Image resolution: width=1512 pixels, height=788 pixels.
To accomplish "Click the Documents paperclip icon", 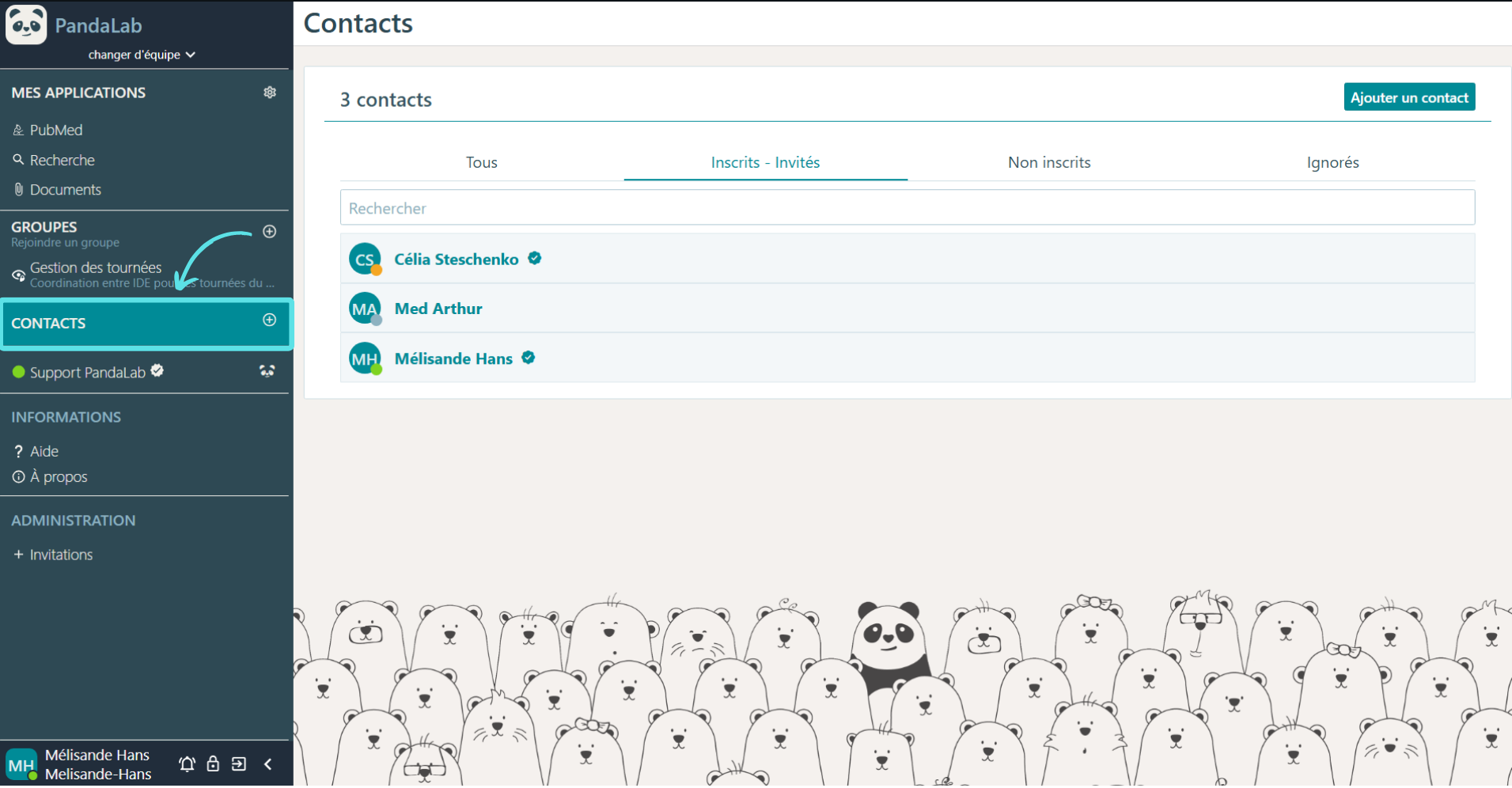I will tap(18, 189).
